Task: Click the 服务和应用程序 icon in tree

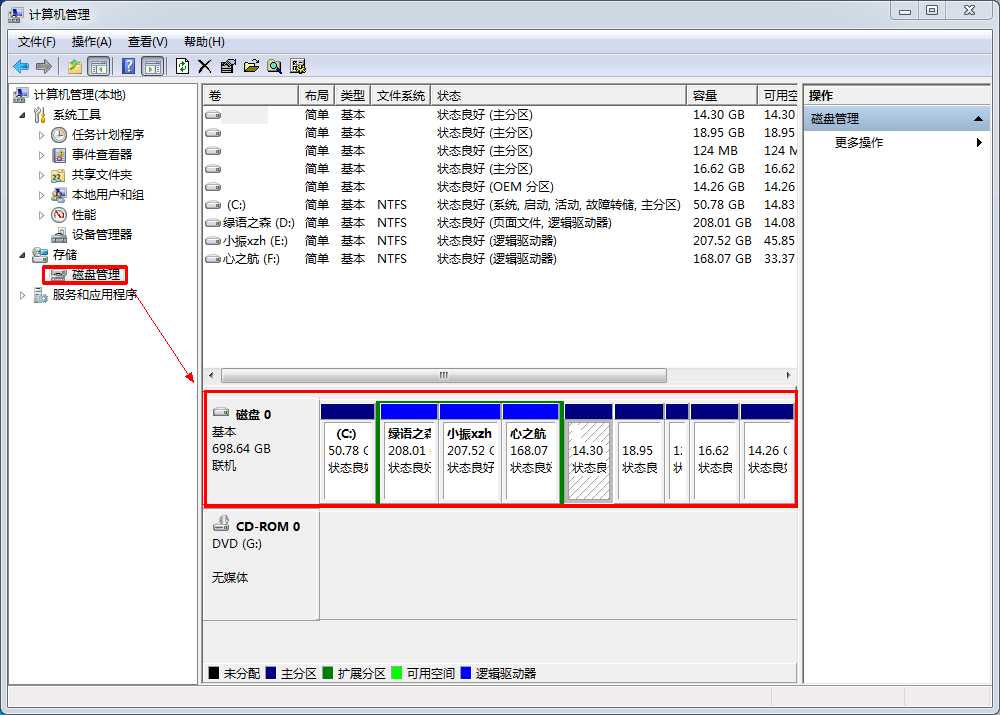Action: coord(40,295)
